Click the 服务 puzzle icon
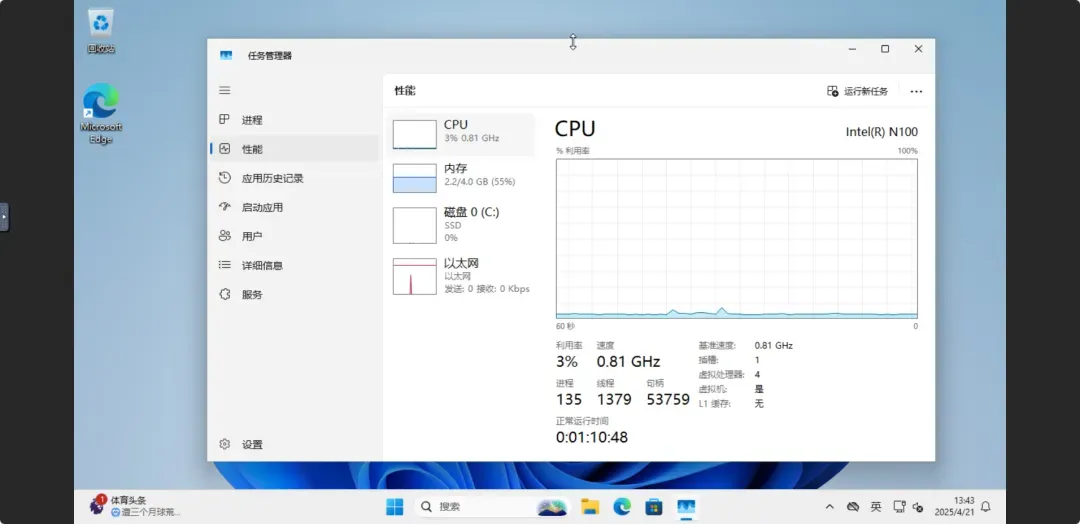 (225, 294)
